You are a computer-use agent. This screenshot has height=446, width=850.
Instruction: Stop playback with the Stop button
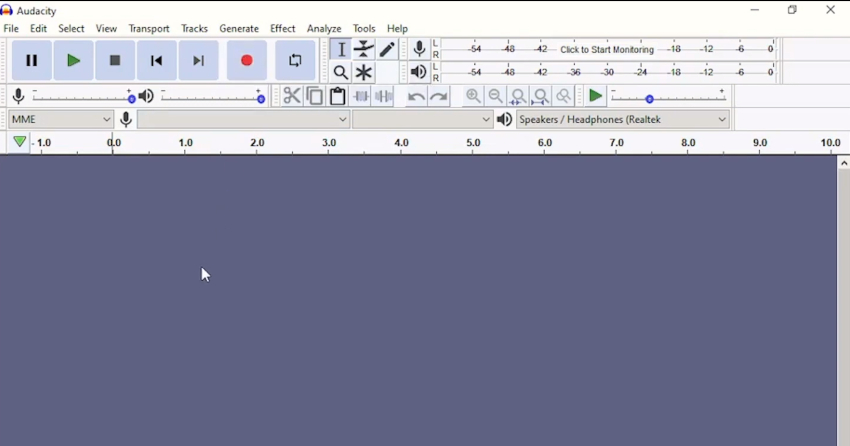point(115,60)
